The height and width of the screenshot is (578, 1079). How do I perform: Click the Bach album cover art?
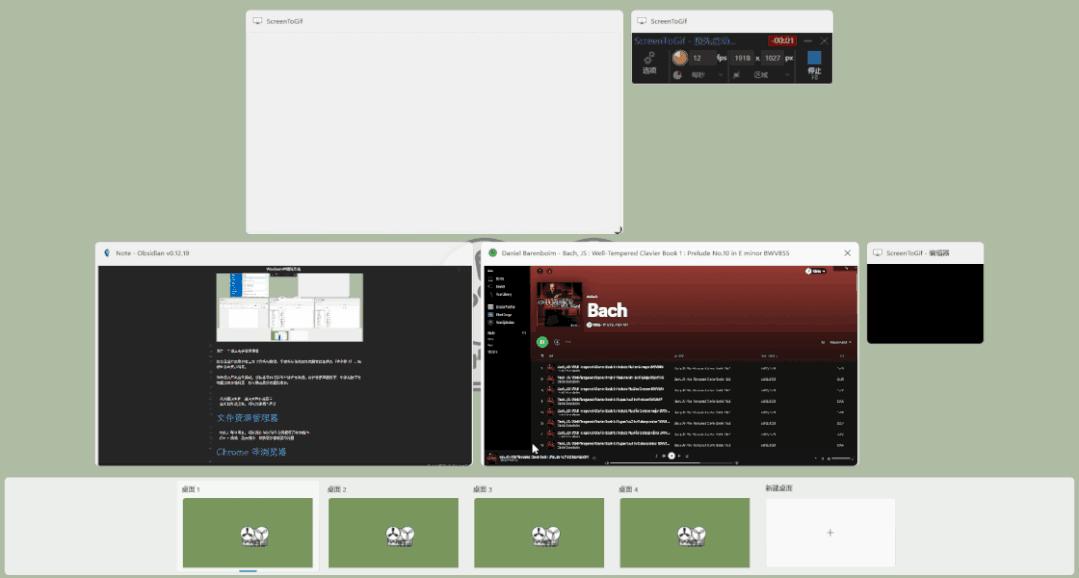pos(559,304)
